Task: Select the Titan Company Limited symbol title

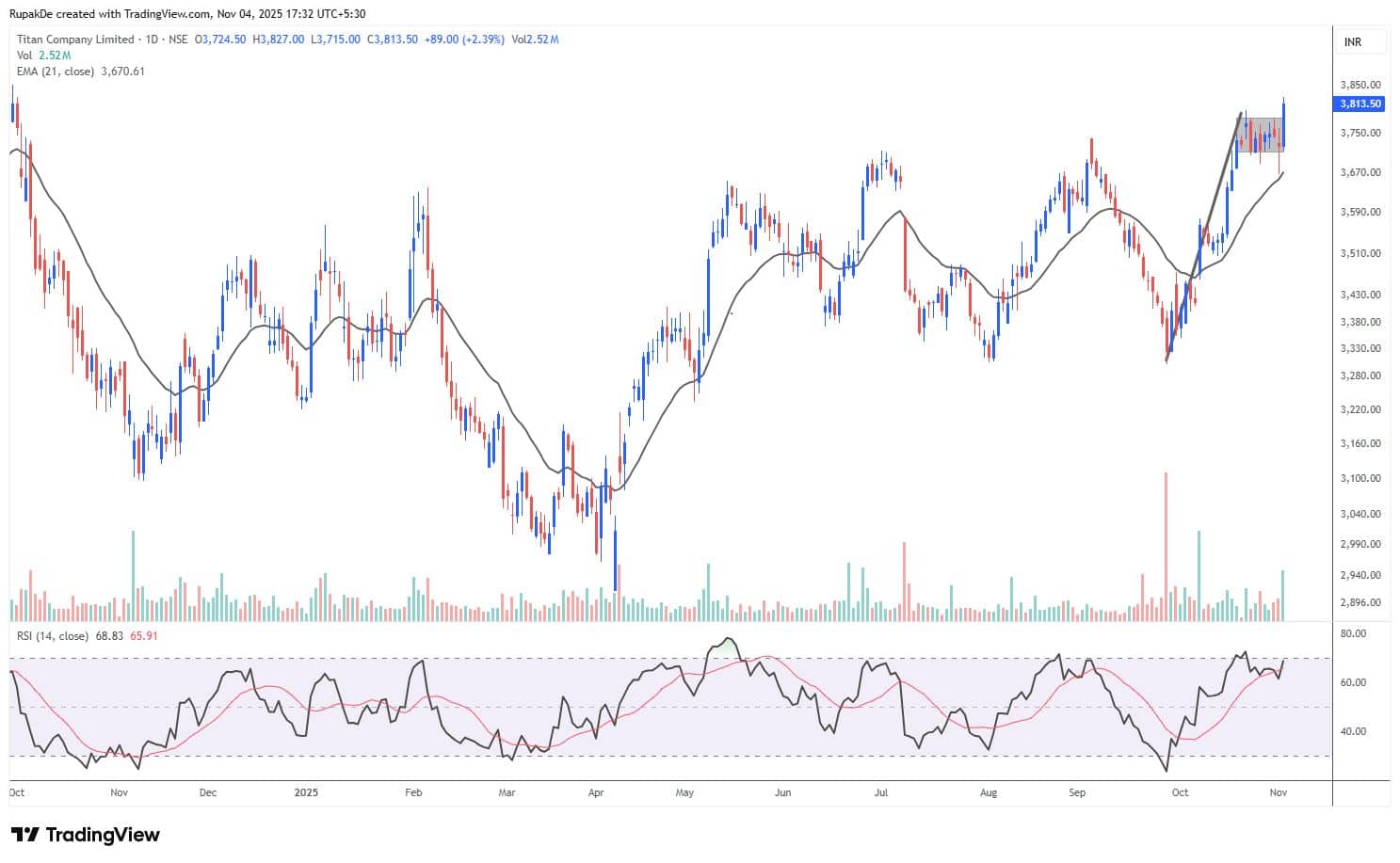Action: [x=75, y=40]
